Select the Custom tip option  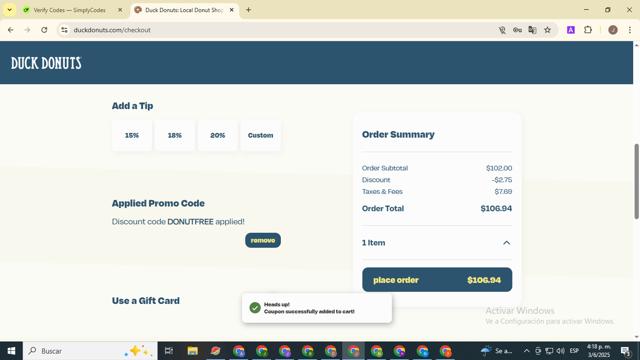[260, 135]
